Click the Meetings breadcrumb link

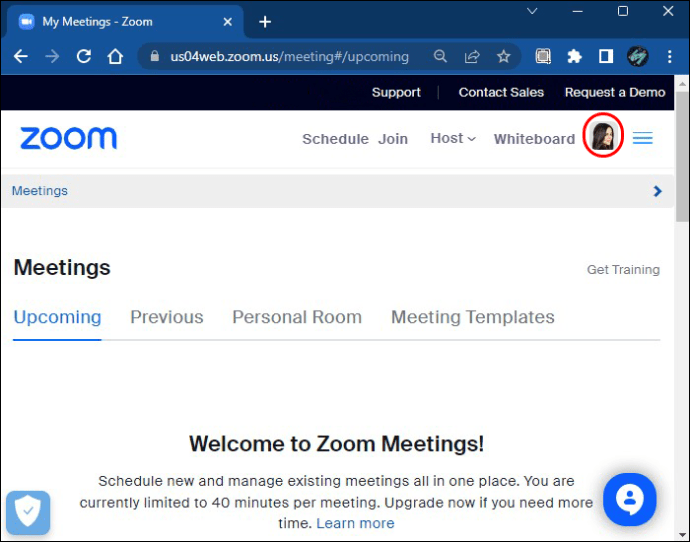click(40, 191)
